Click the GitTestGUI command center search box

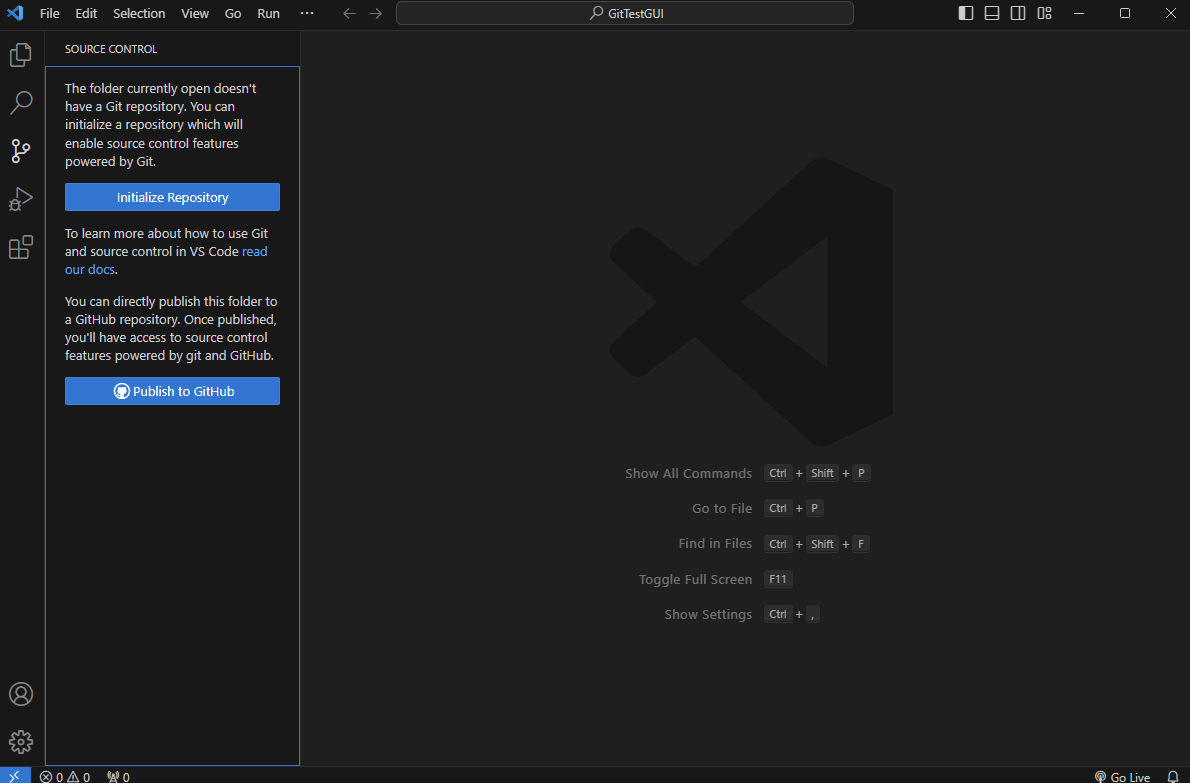[x=625, y=13]
